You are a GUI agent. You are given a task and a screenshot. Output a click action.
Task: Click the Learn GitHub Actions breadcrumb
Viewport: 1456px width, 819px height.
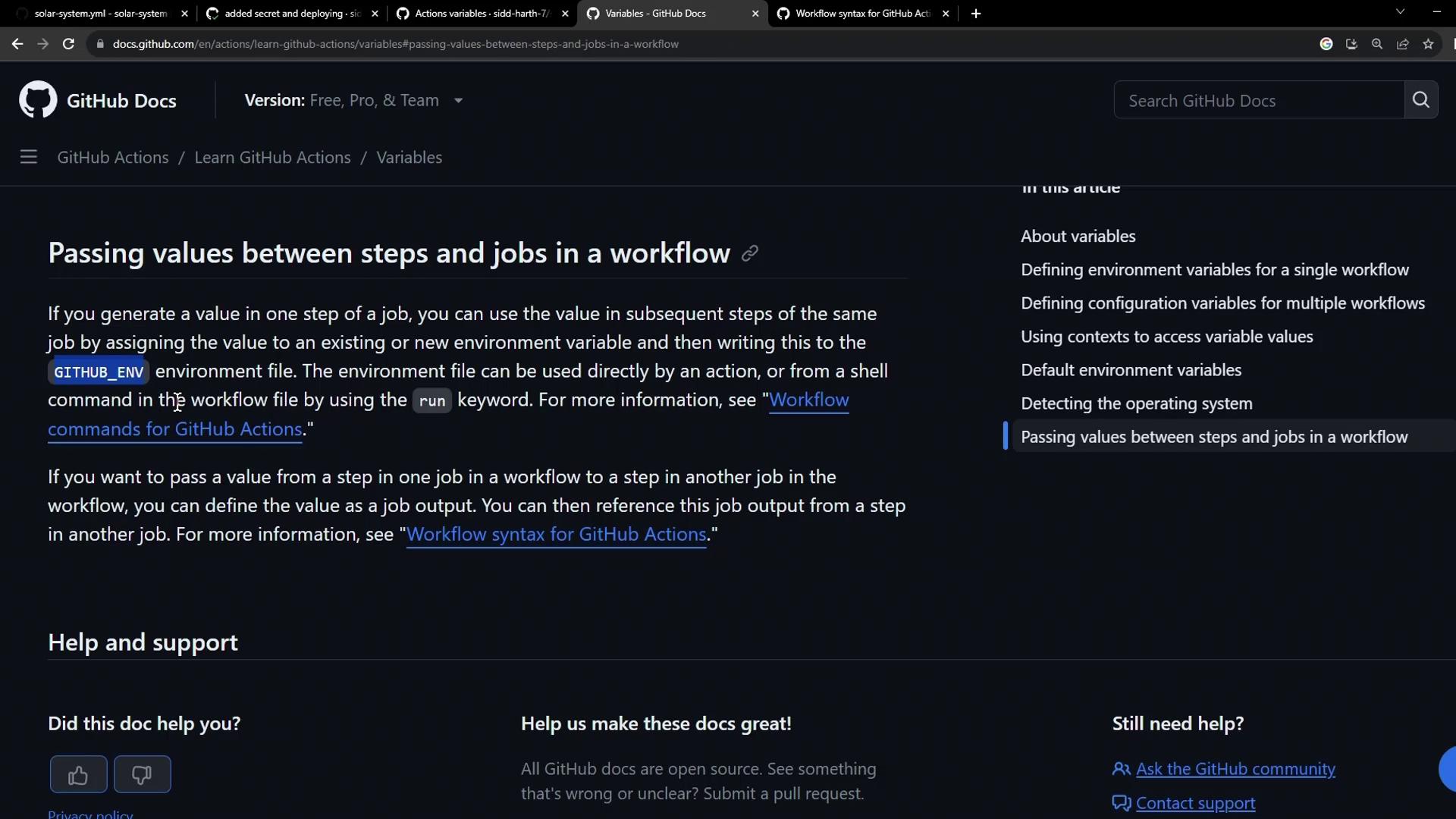click(272, 157)
